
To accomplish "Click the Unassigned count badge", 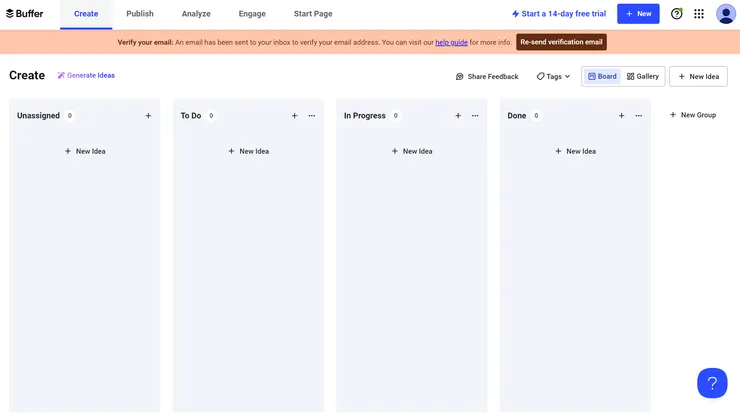I will (x=70, y=116).
